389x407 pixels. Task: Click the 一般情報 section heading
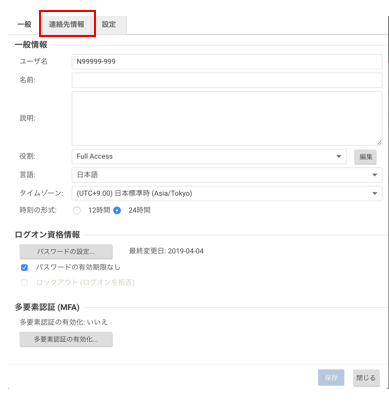[31, 45]
